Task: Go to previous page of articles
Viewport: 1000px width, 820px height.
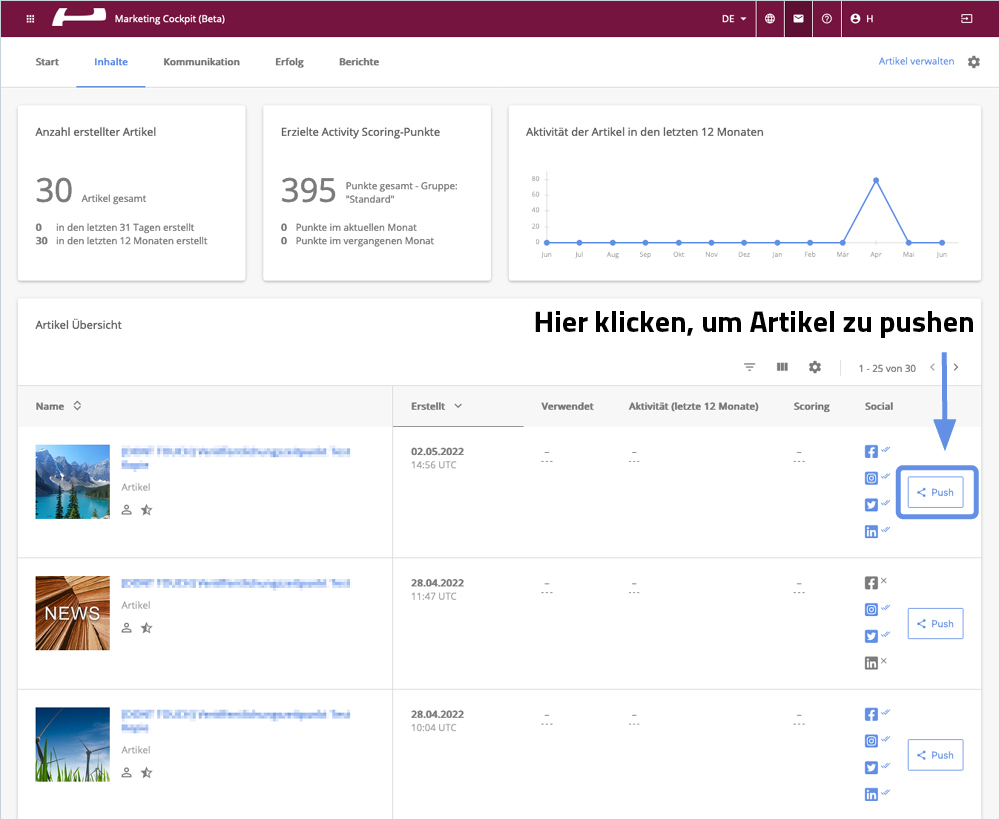Action: click(x=932, y=367)
